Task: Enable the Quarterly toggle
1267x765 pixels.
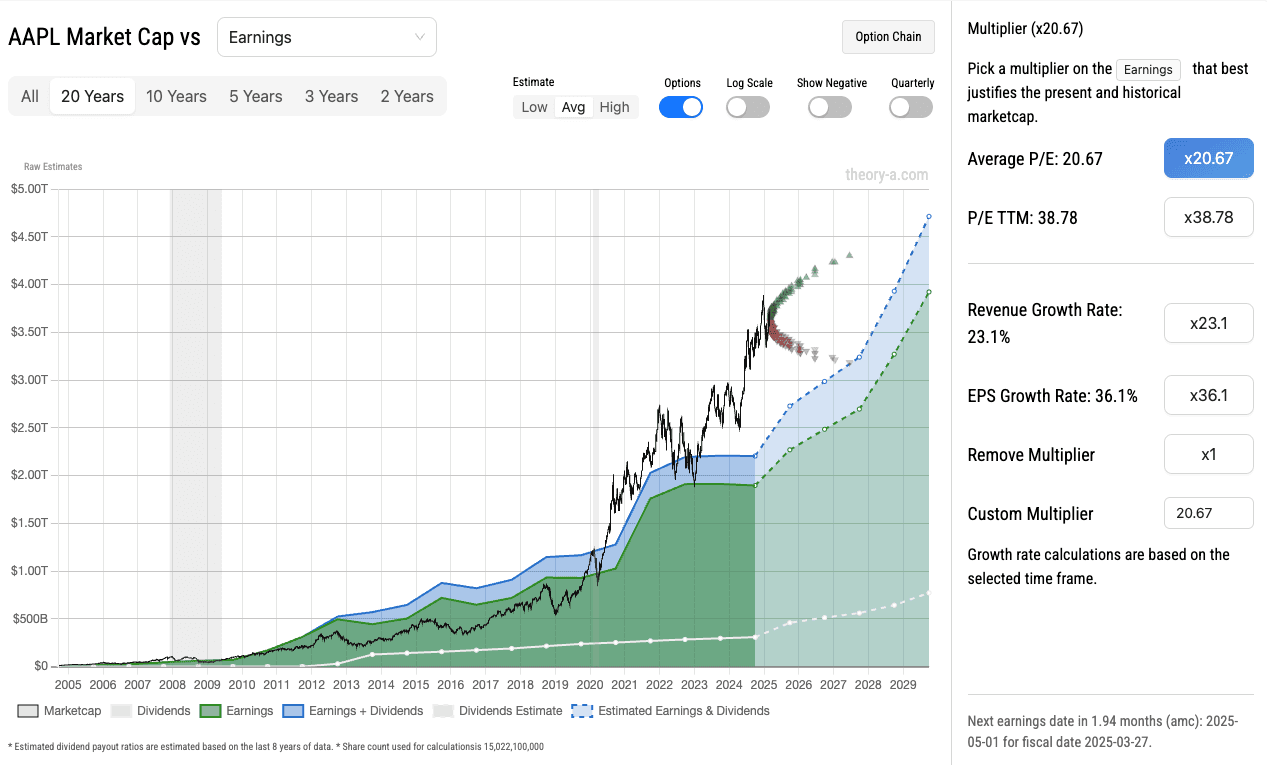Action: coord(911,107)
